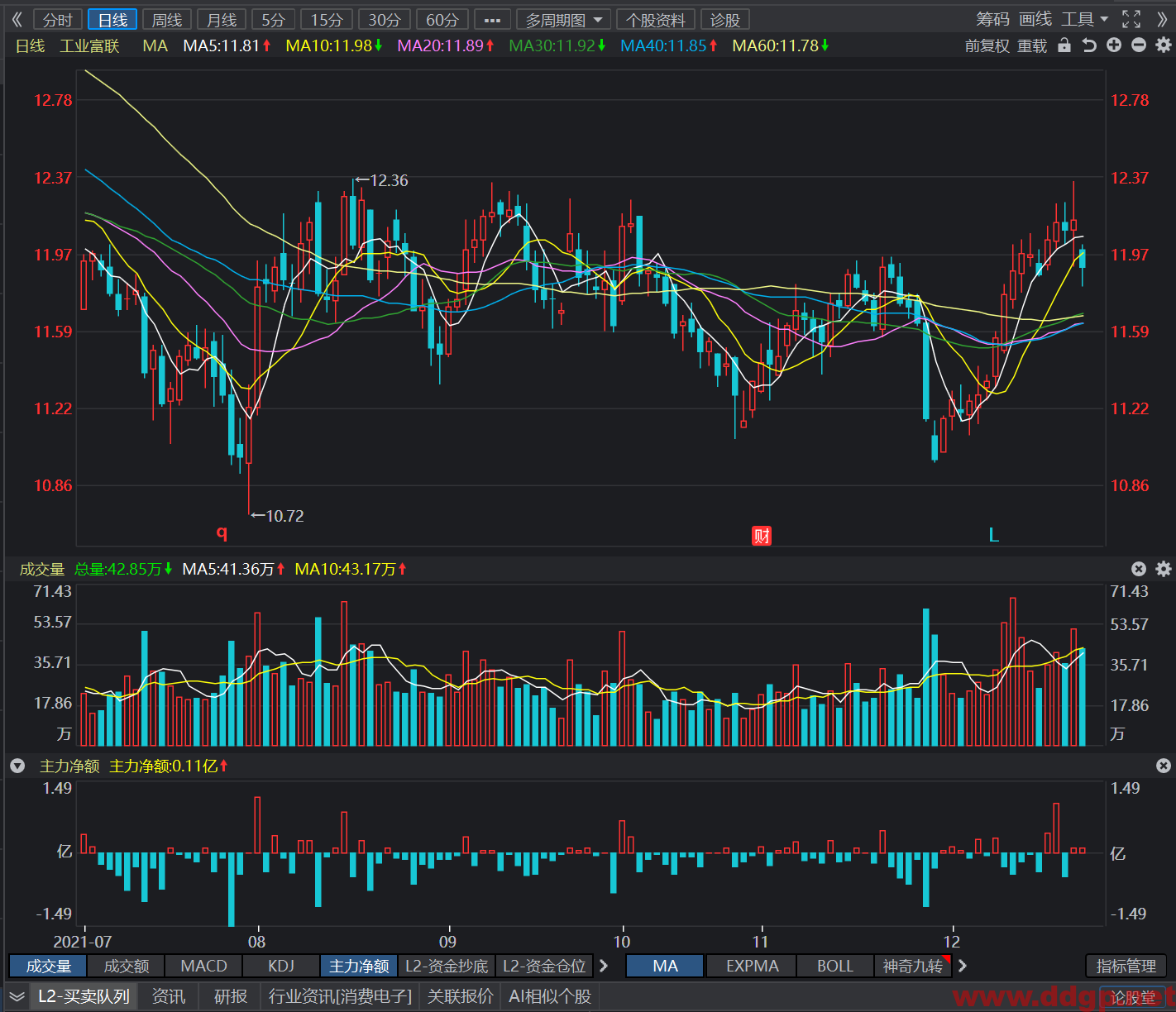Close the 成交量 volume panel
The height and width of the screenshot is (1012, 1176).
pos(1139,569)
